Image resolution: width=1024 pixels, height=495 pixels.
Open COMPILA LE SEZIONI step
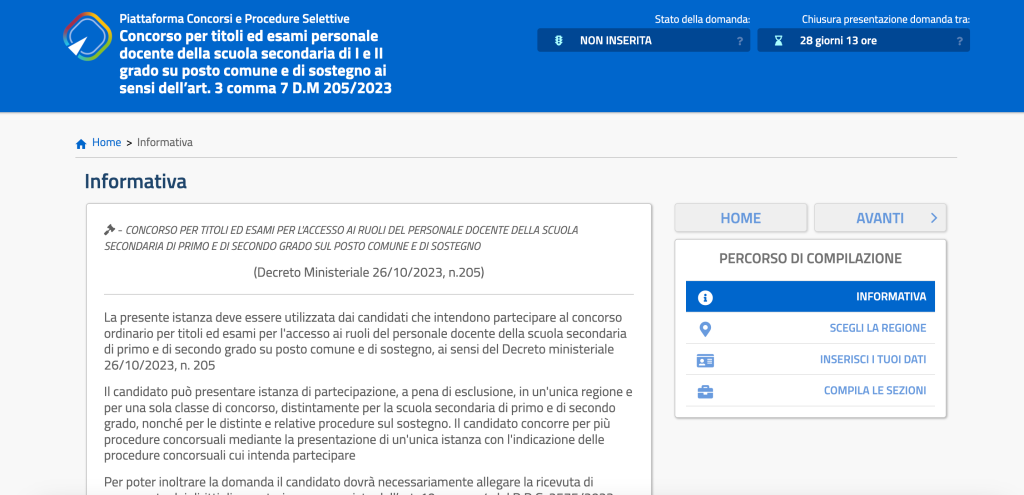pyautogui.click(x=810, y=391)
